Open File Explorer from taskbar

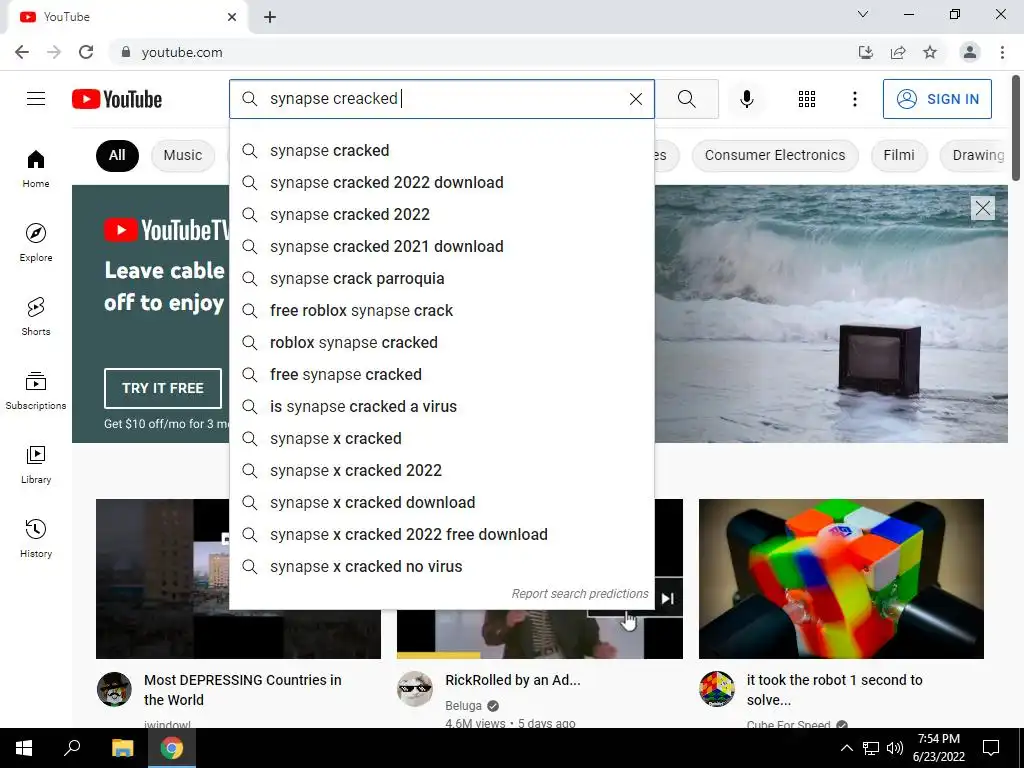122,748
